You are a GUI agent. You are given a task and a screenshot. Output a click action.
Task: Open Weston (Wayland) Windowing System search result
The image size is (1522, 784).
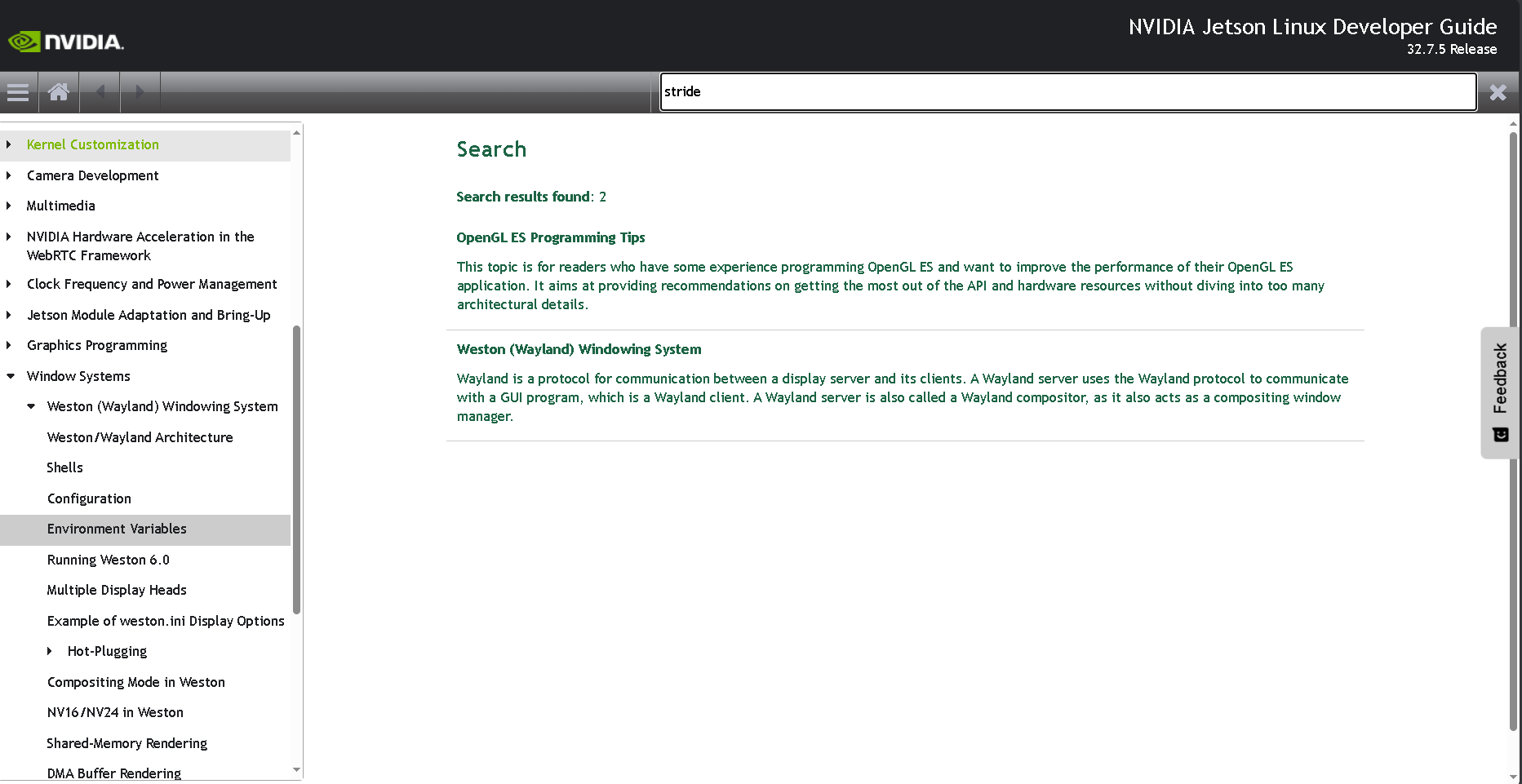[x=579, y=349]
